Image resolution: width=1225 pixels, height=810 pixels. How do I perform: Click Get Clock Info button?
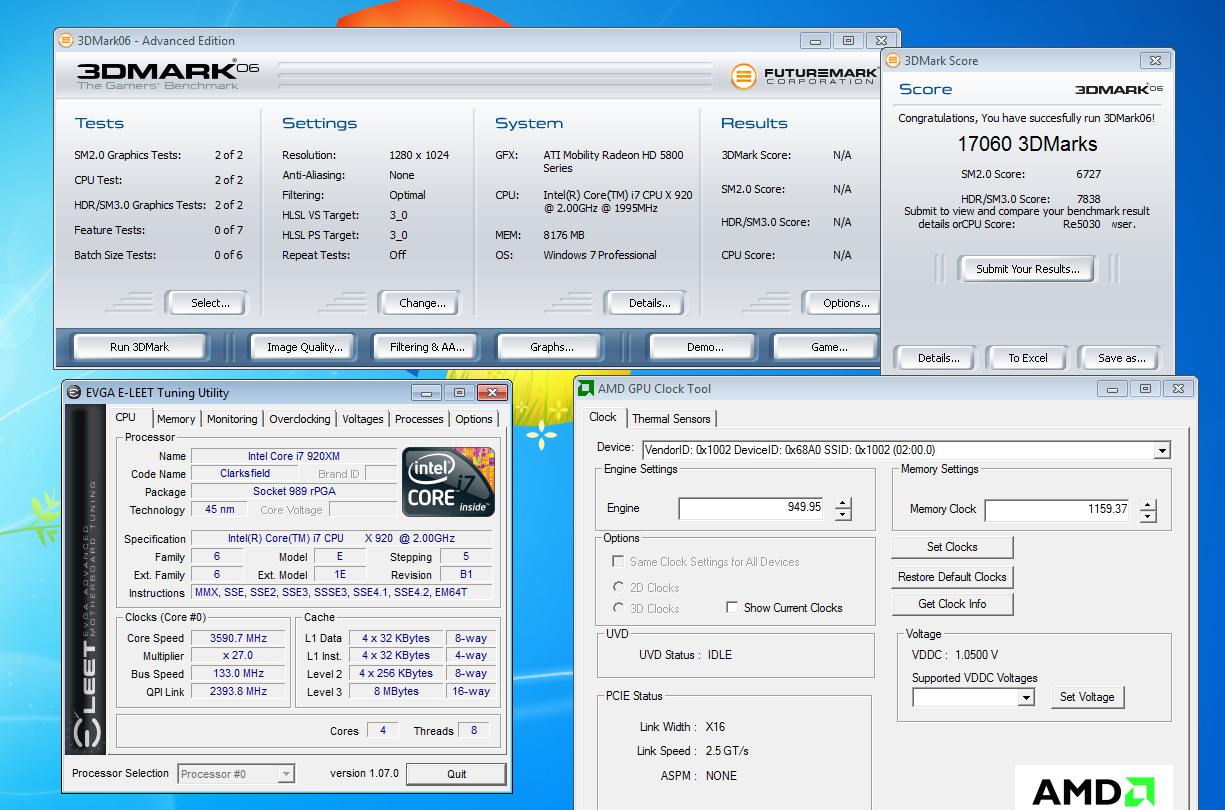952,604
